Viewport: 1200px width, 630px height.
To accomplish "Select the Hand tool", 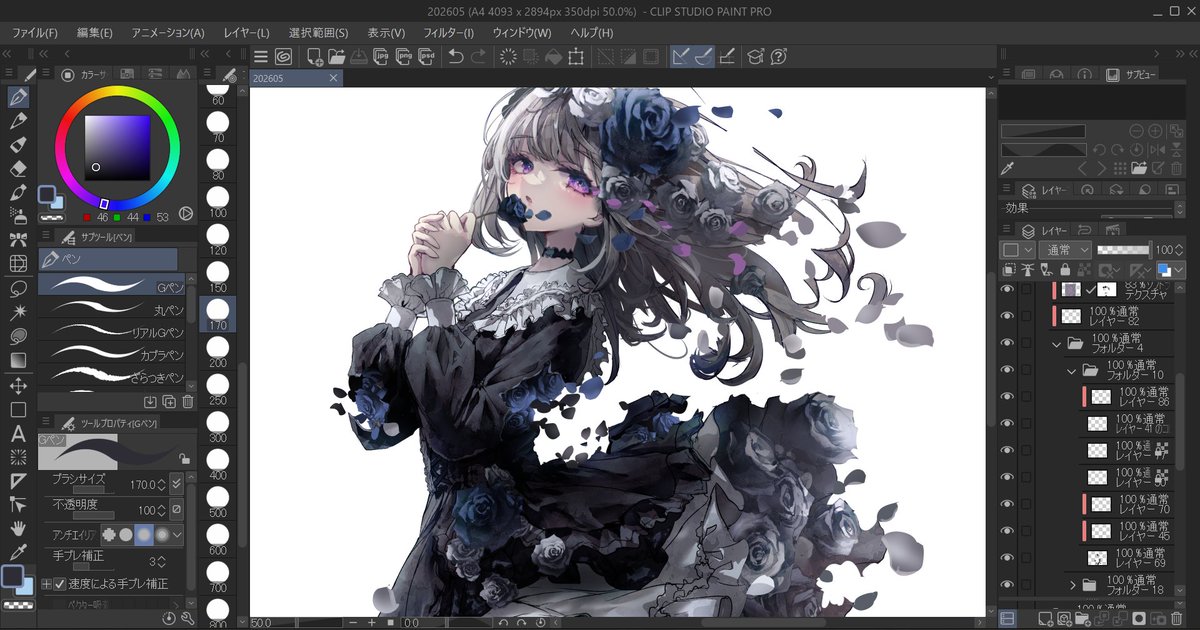I will pos(18,529).
